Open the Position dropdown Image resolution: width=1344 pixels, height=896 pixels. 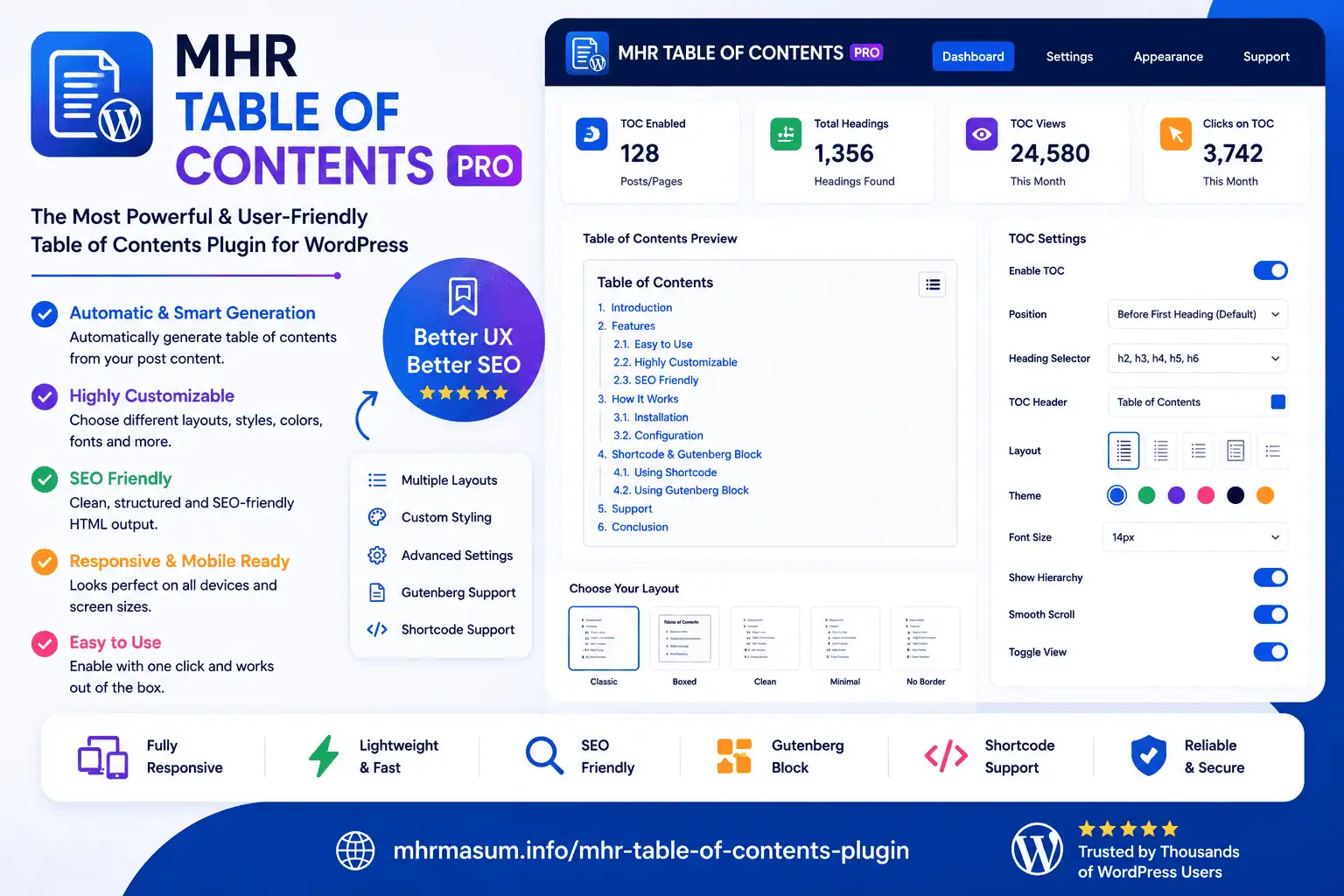tap(1198, 314)
